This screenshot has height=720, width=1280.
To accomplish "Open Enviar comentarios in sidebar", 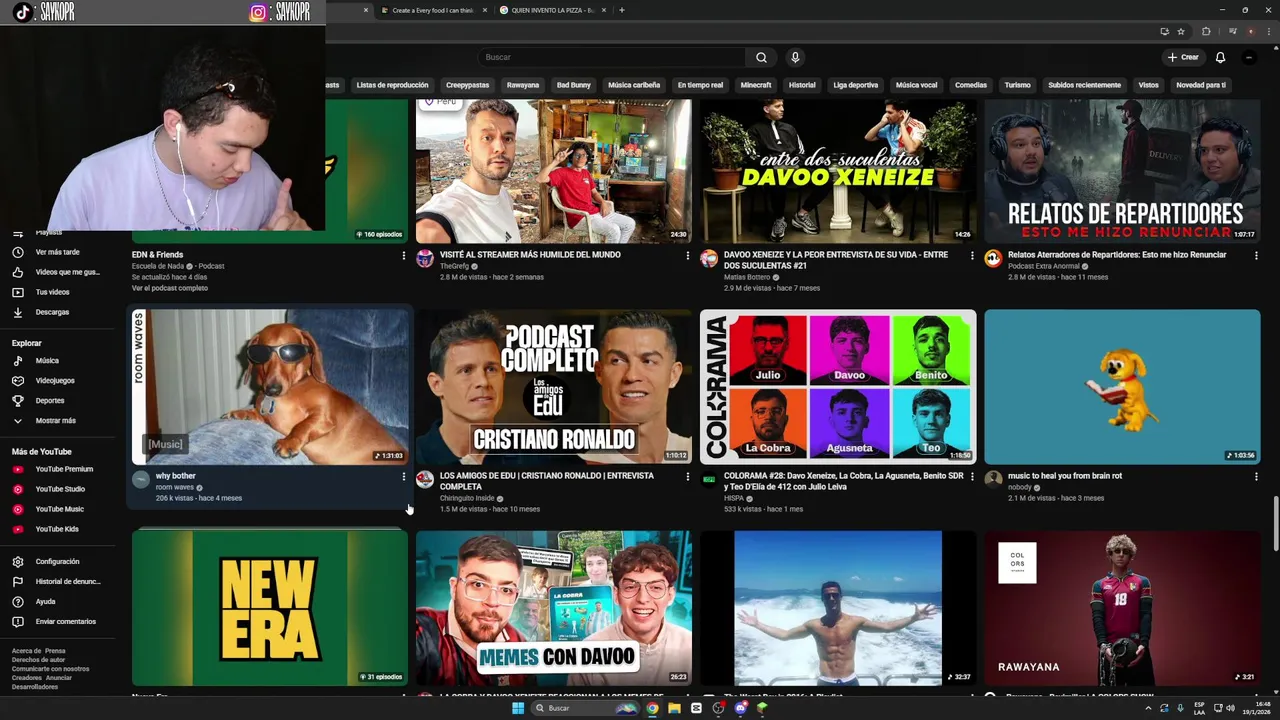I will 65,621.
